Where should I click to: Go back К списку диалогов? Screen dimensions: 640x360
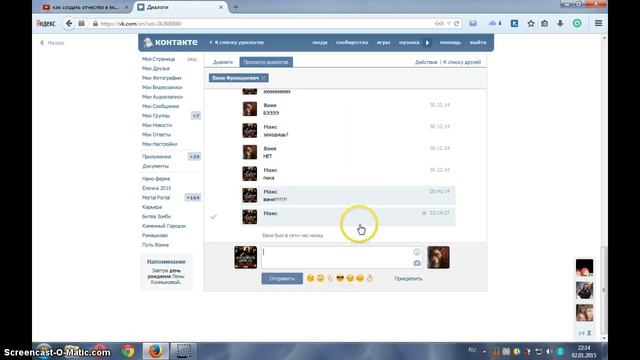point(237,42)
